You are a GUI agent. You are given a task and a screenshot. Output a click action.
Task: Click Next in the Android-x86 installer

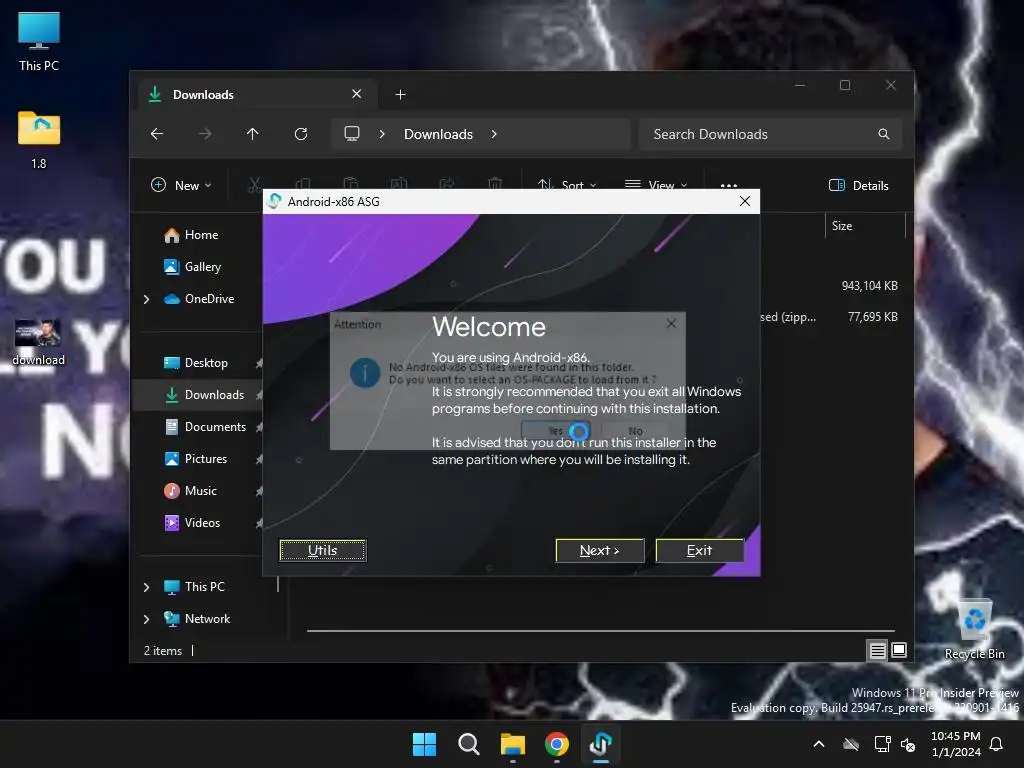click(x=600, y=550)
